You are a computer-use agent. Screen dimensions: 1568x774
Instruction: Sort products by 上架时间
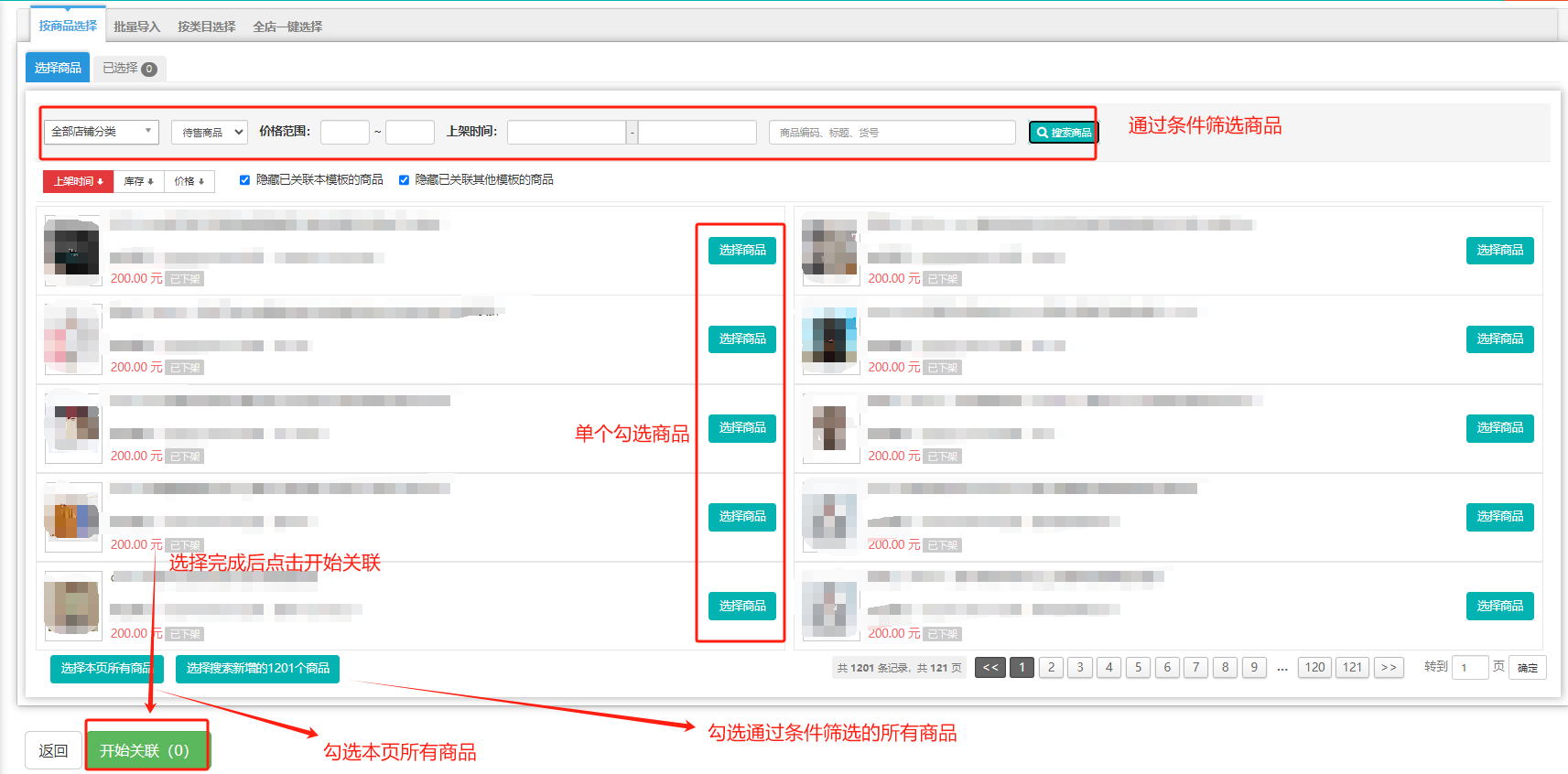[78, 181]
